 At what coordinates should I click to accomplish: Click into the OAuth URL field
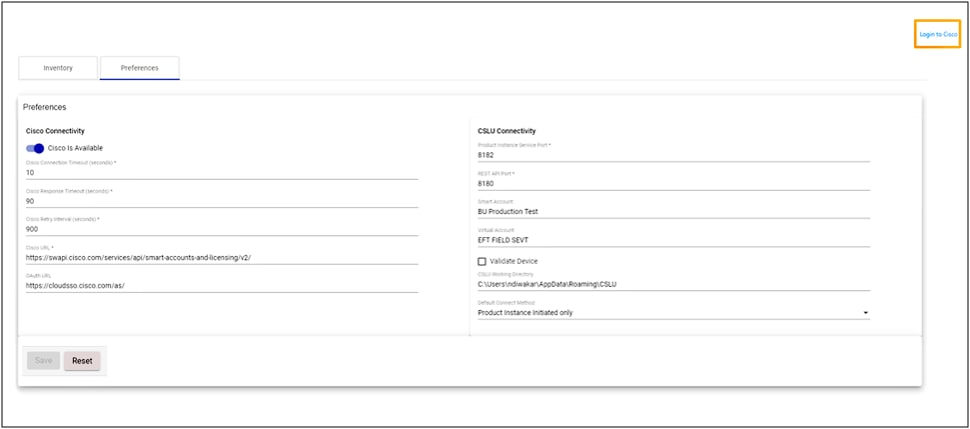[222, 286]
